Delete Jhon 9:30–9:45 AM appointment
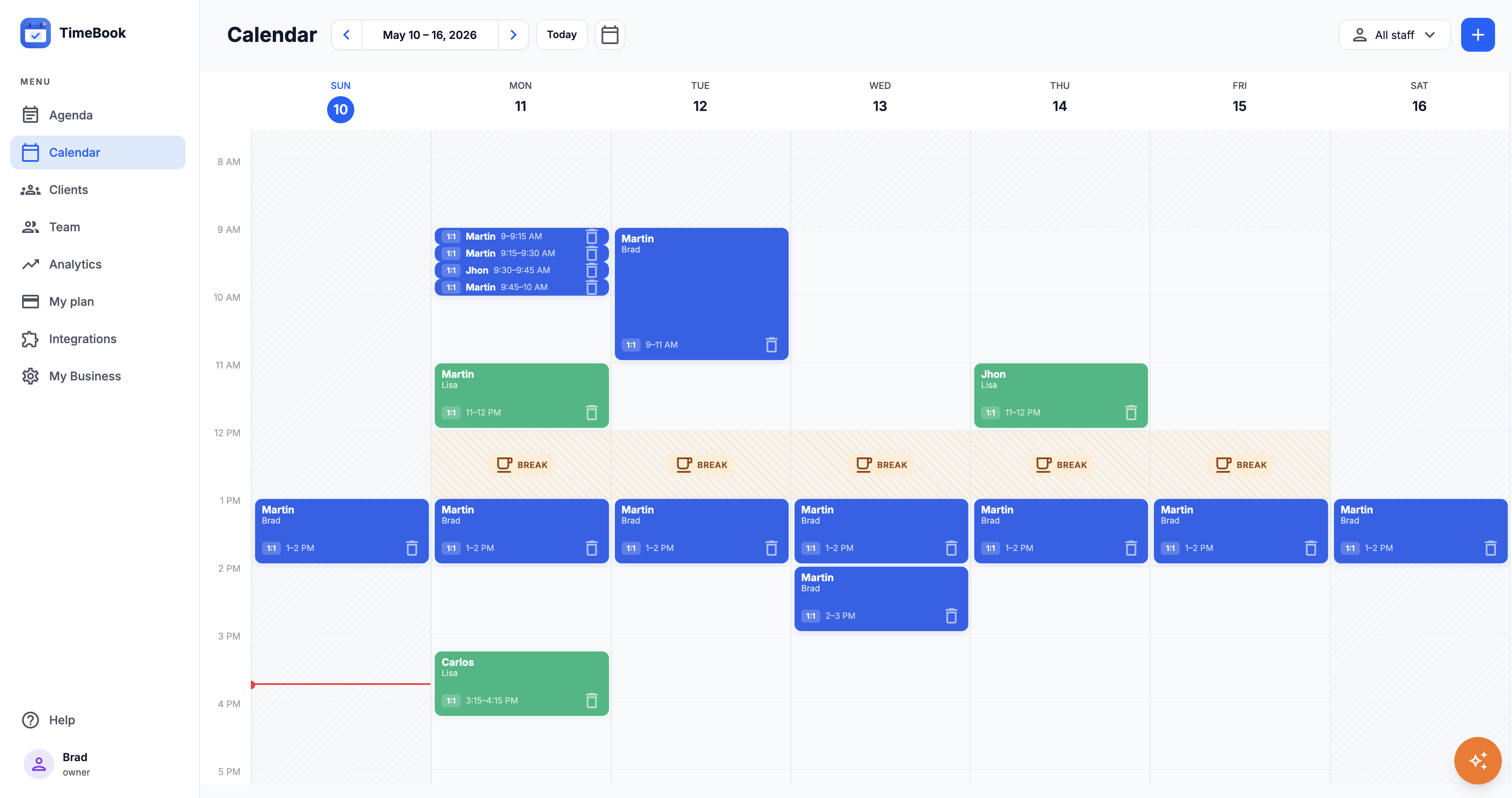The image size is (1512, 798). 592,271
